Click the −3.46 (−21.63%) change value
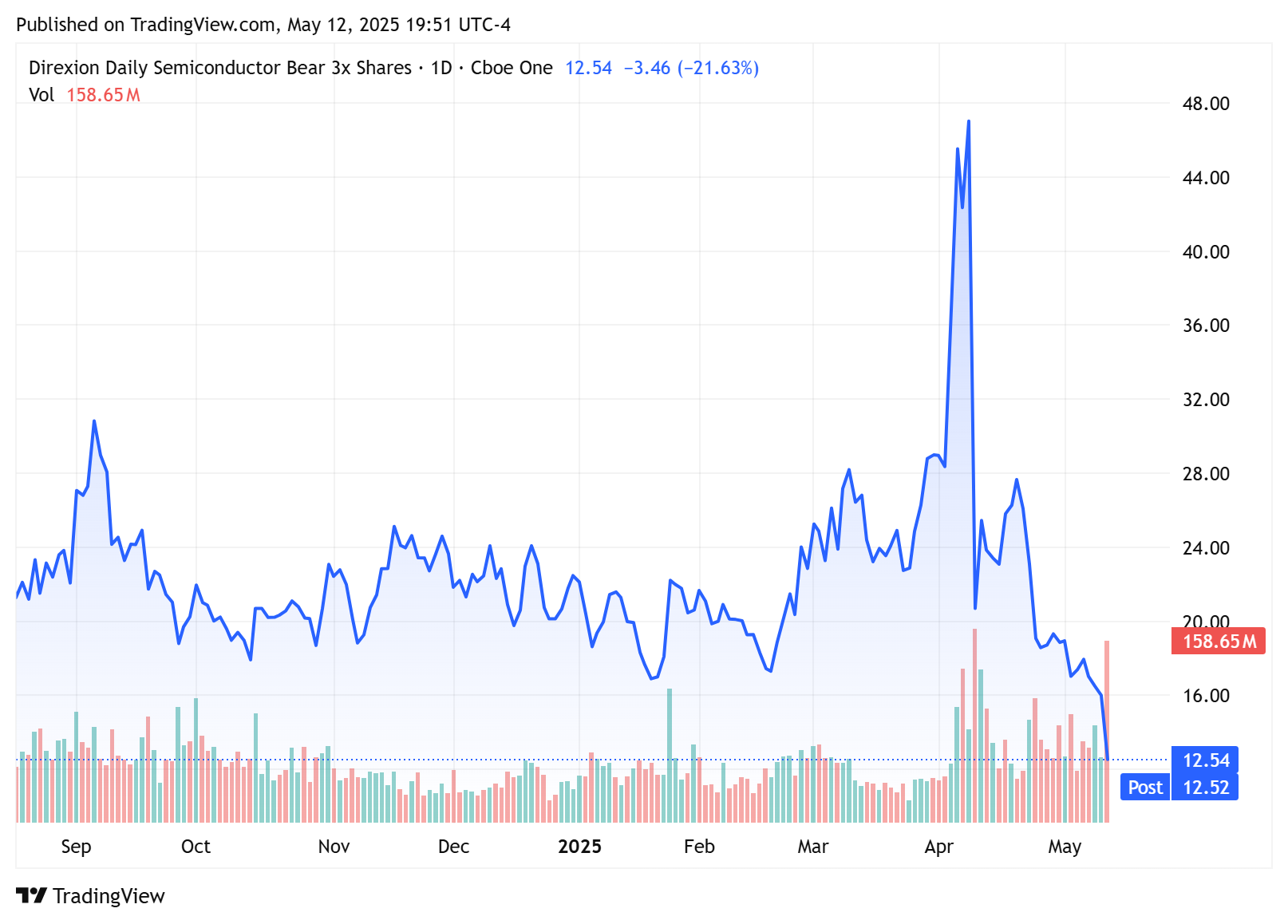This screenshot has height=924, width=1288. pos(691,68)
